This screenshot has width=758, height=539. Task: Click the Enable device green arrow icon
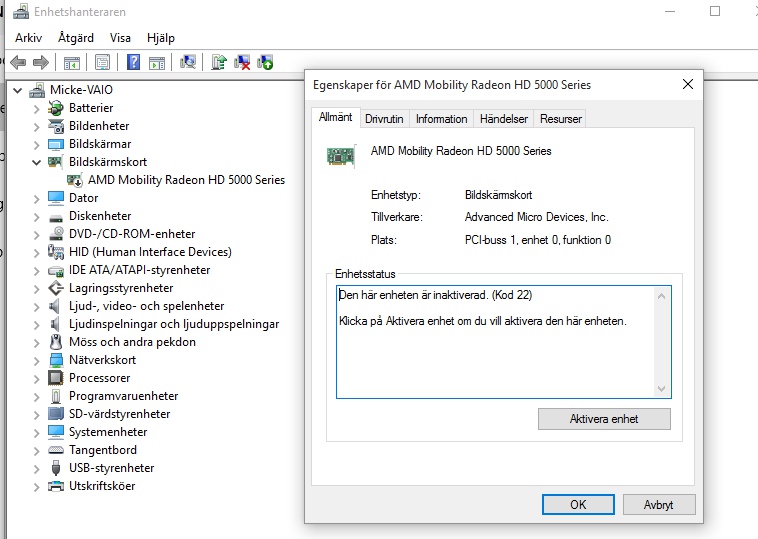(265, 62)
